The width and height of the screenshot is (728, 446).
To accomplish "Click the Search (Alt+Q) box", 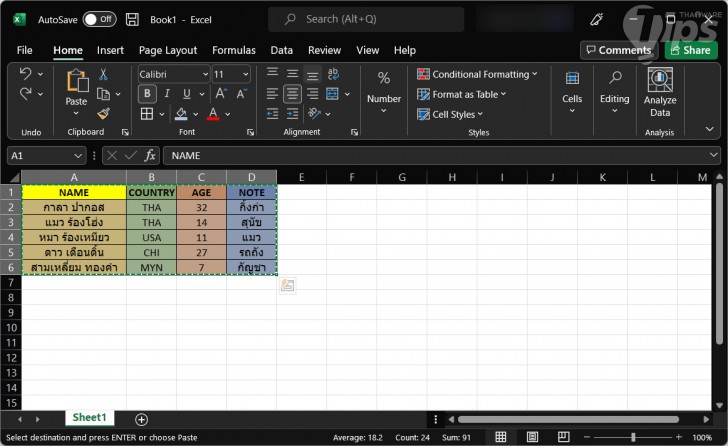I will point(366,19).
